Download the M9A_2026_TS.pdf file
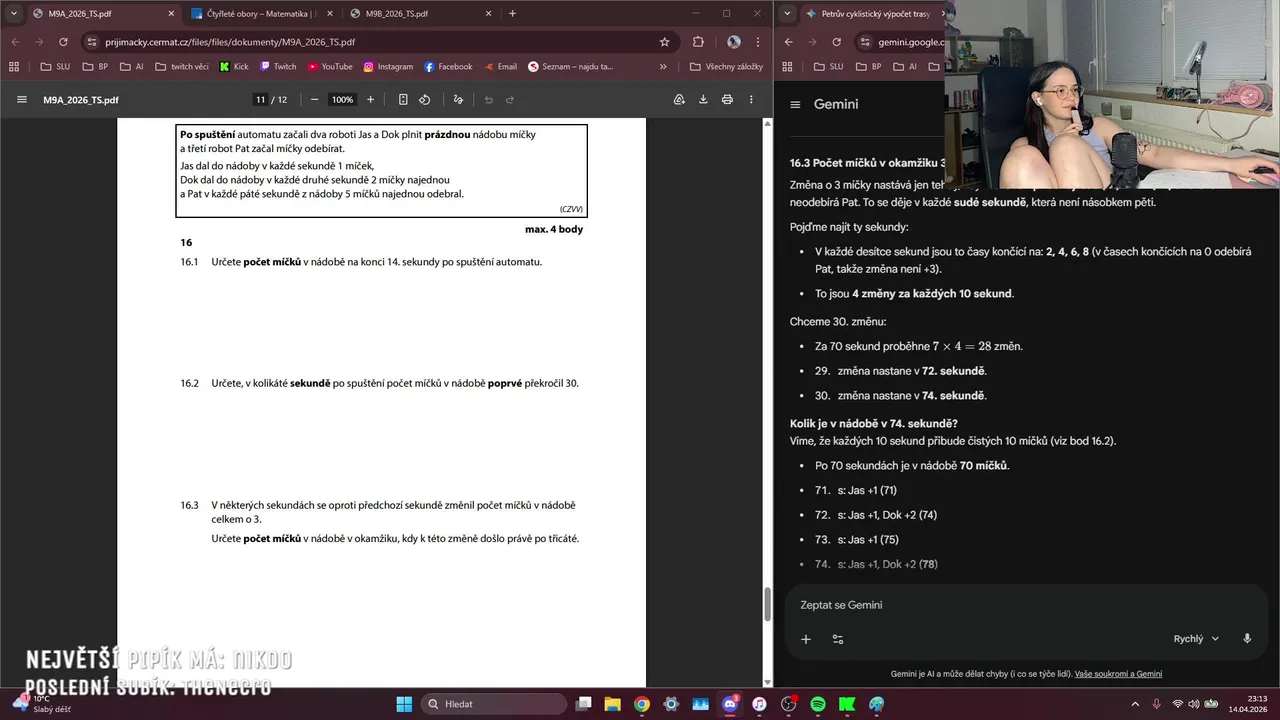The height and width of the screenshot is (720, 1280). (703, 100)
